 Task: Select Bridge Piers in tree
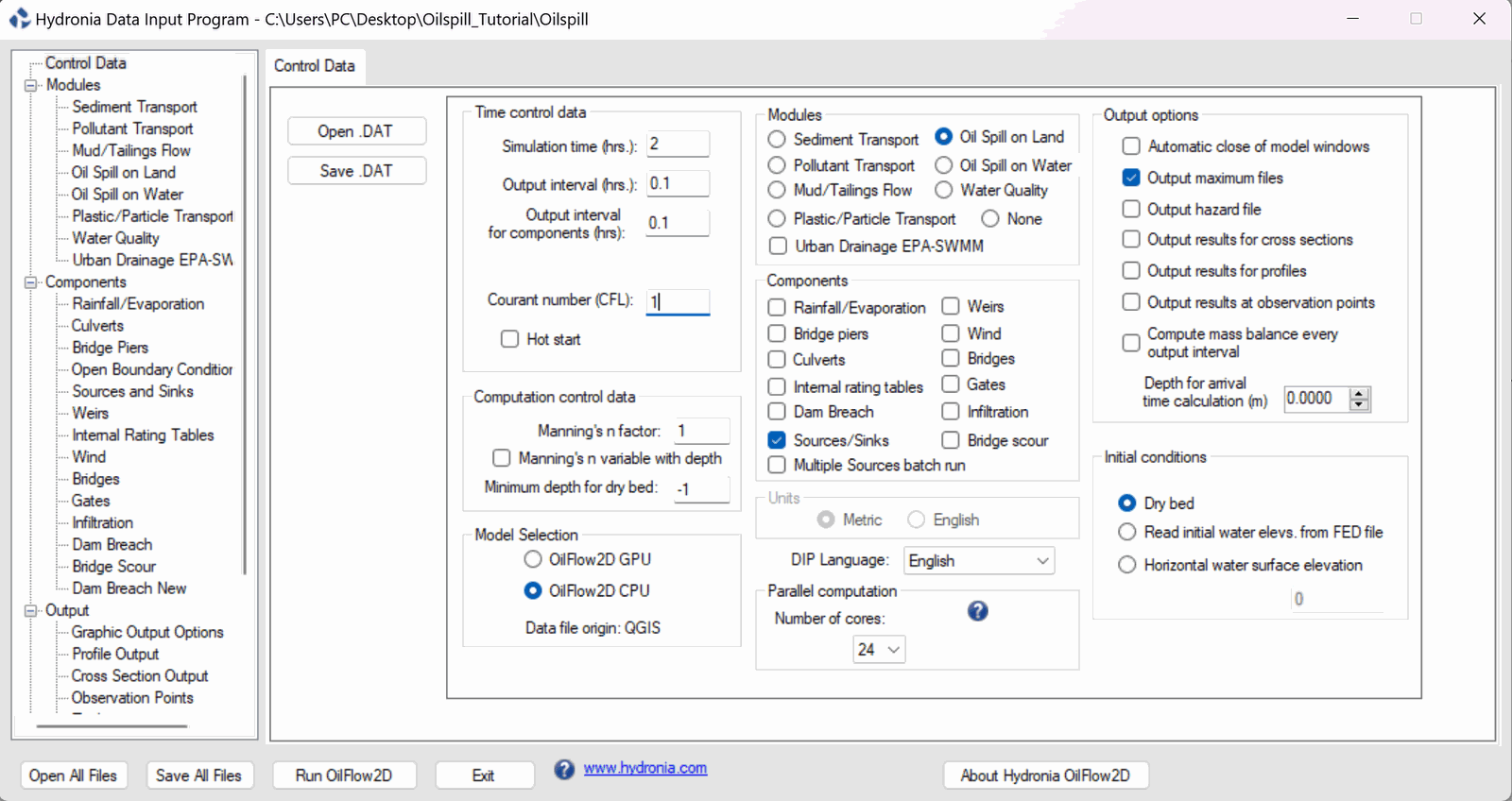point(111,348)
